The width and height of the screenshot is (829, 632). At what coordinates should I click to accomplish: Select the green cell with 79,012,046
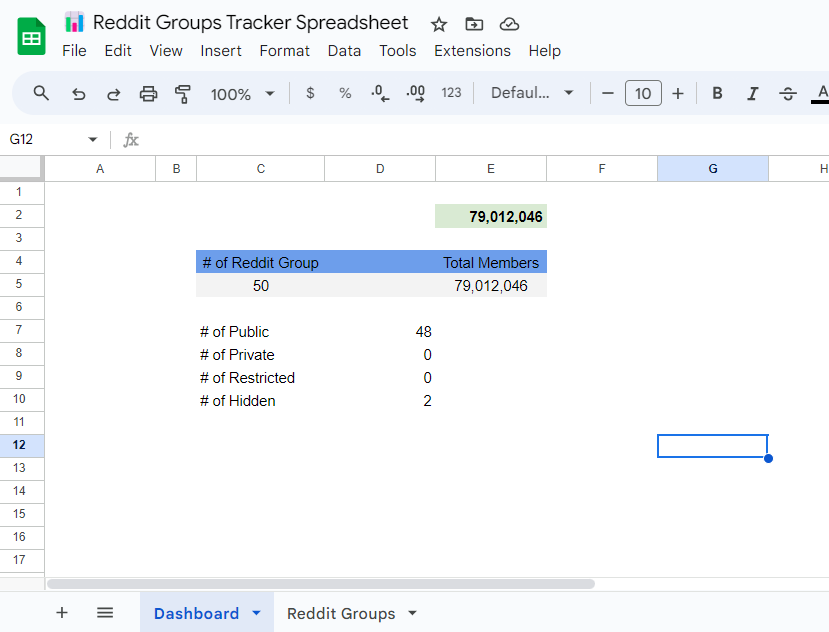click(491, 216)
